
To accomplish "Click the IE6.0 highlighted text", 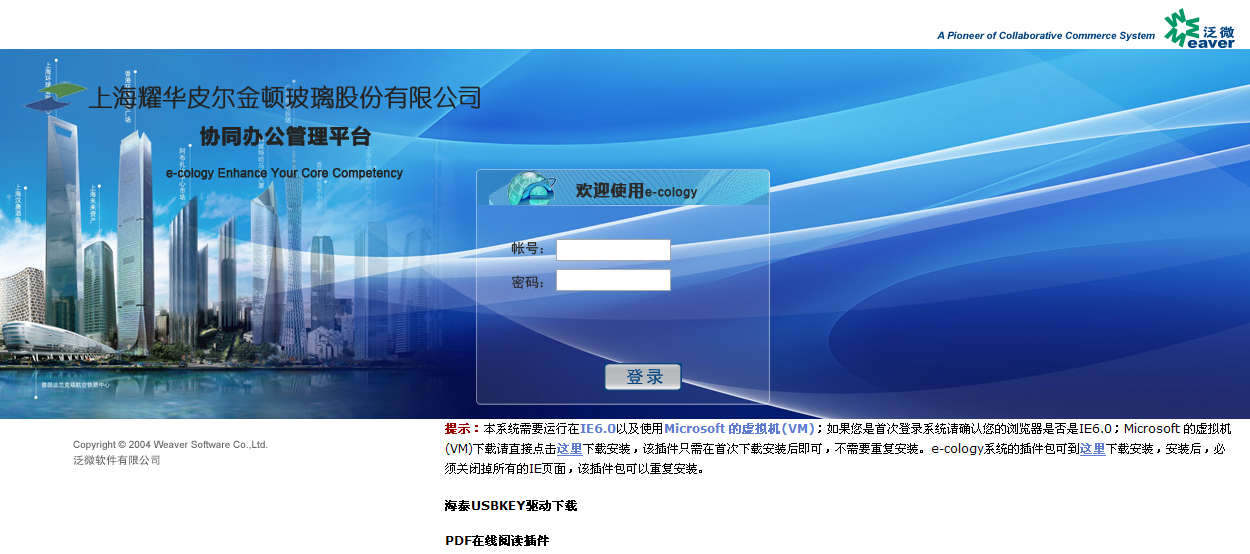I will click(598, 428).
